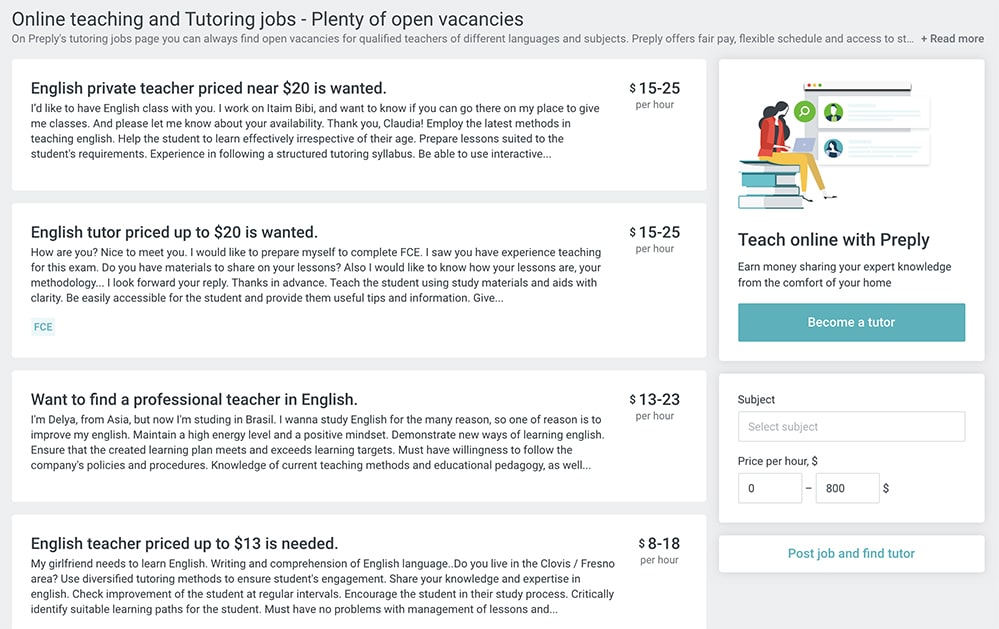Open the "English teacher priced up to $13" job

pyautogui.click(x=184, y=544)
